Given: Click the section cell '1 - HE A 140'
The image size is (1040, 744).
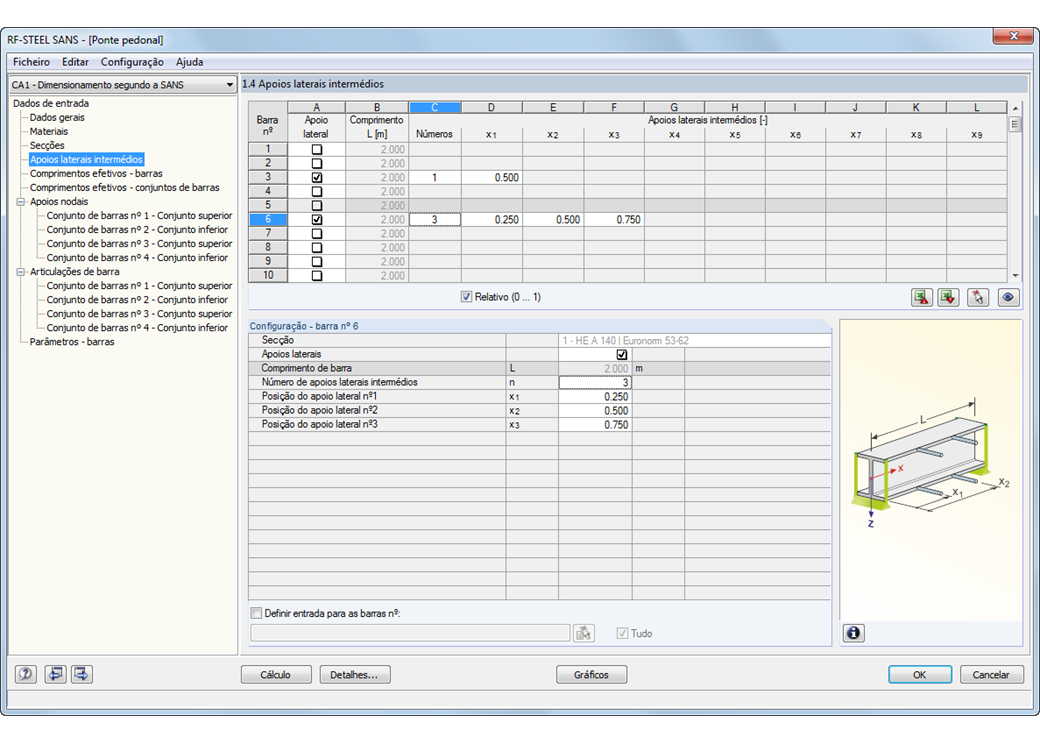Looking at the screenshot, I should [x=694, y=341].
